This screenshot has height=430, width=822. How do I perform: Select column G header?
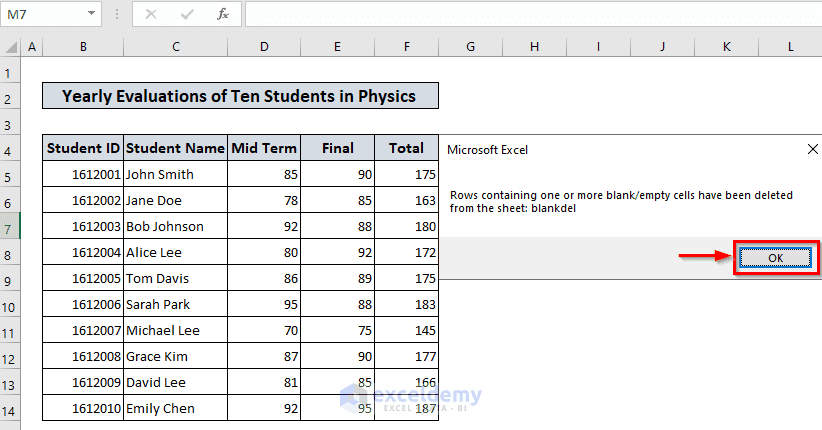(x=471, y=47)
